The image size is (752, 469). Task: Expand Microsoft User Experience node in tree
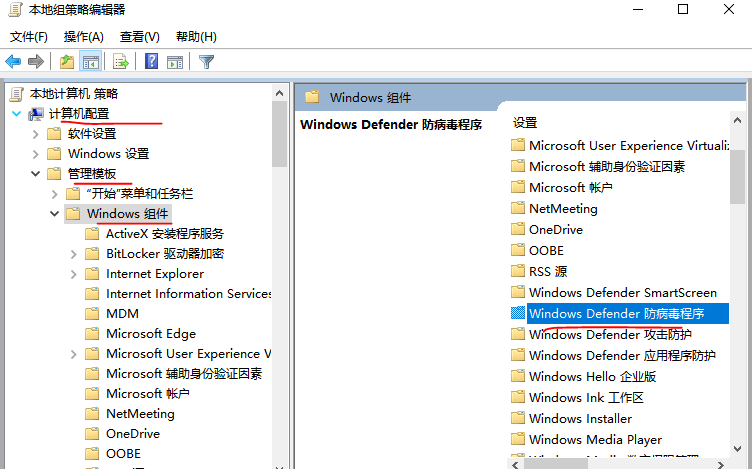pos(73,354)
